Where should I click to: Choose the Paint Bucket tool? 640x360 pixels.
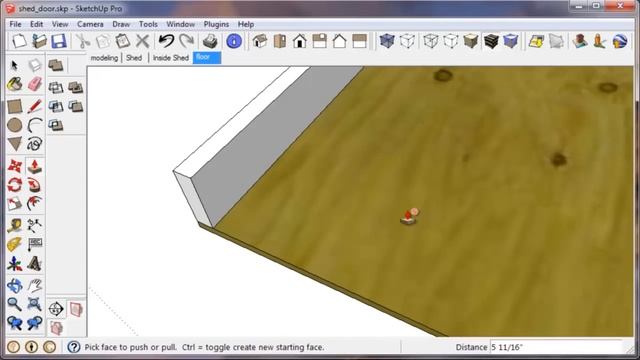(15, 84)
